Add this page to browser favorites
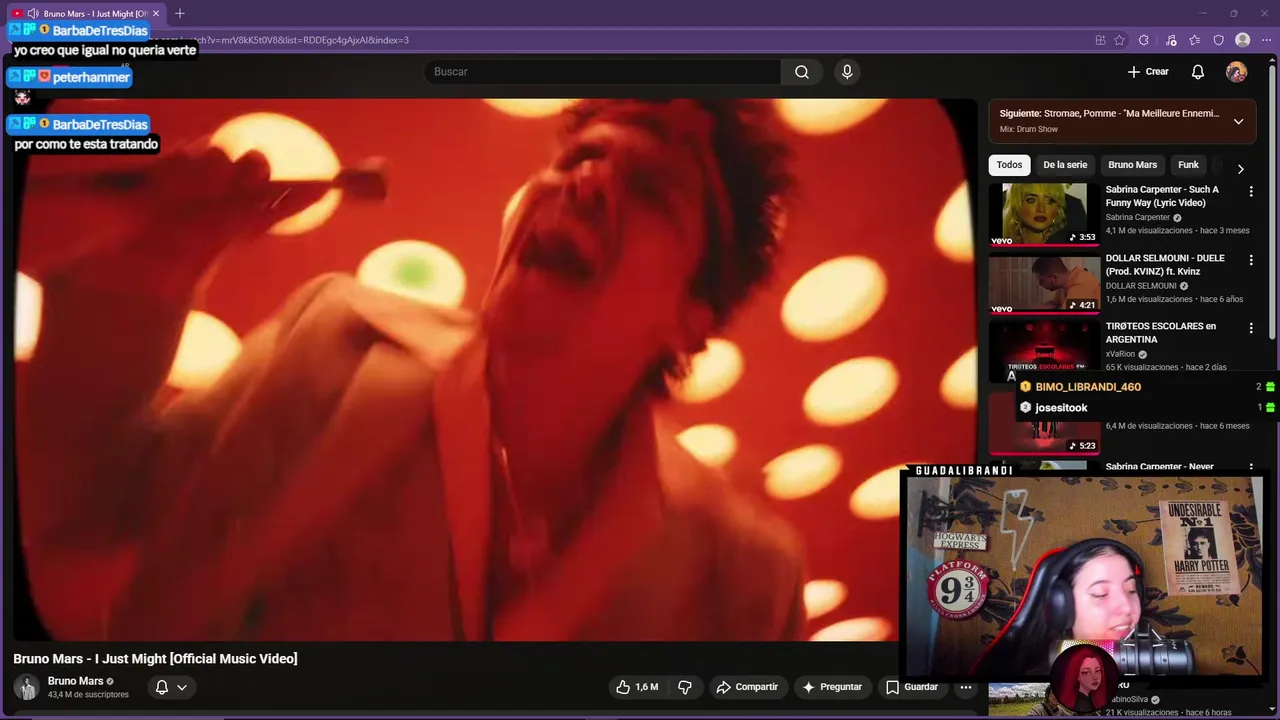The width and height of the screenshot is (1280, 720). coord(1119,40)
